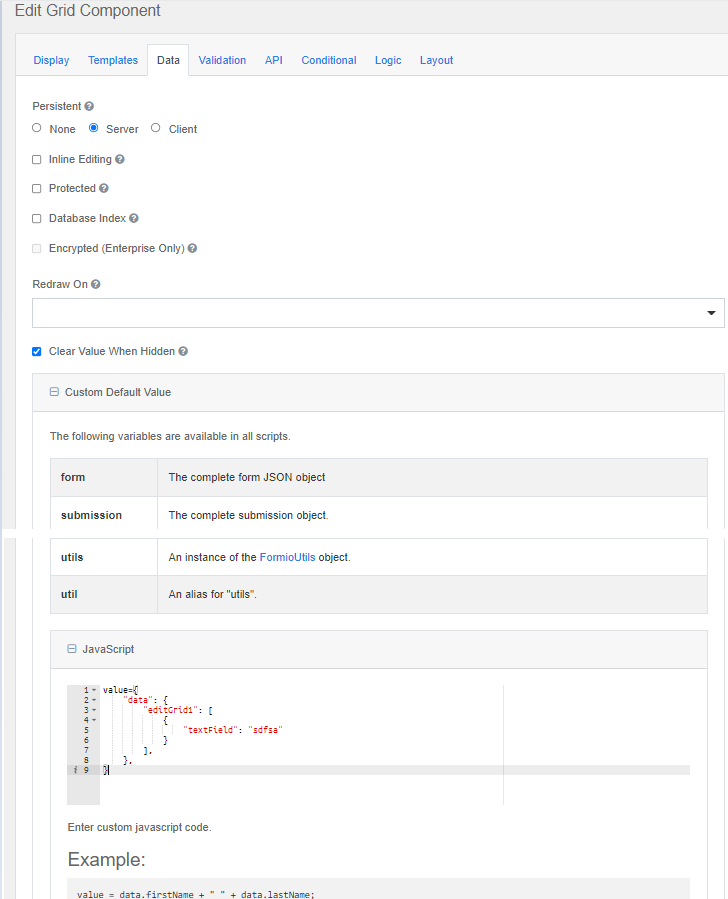Switch to the Validation tab
The width and height of the screenshot is (728, 899).
click(x=222, y=60)
